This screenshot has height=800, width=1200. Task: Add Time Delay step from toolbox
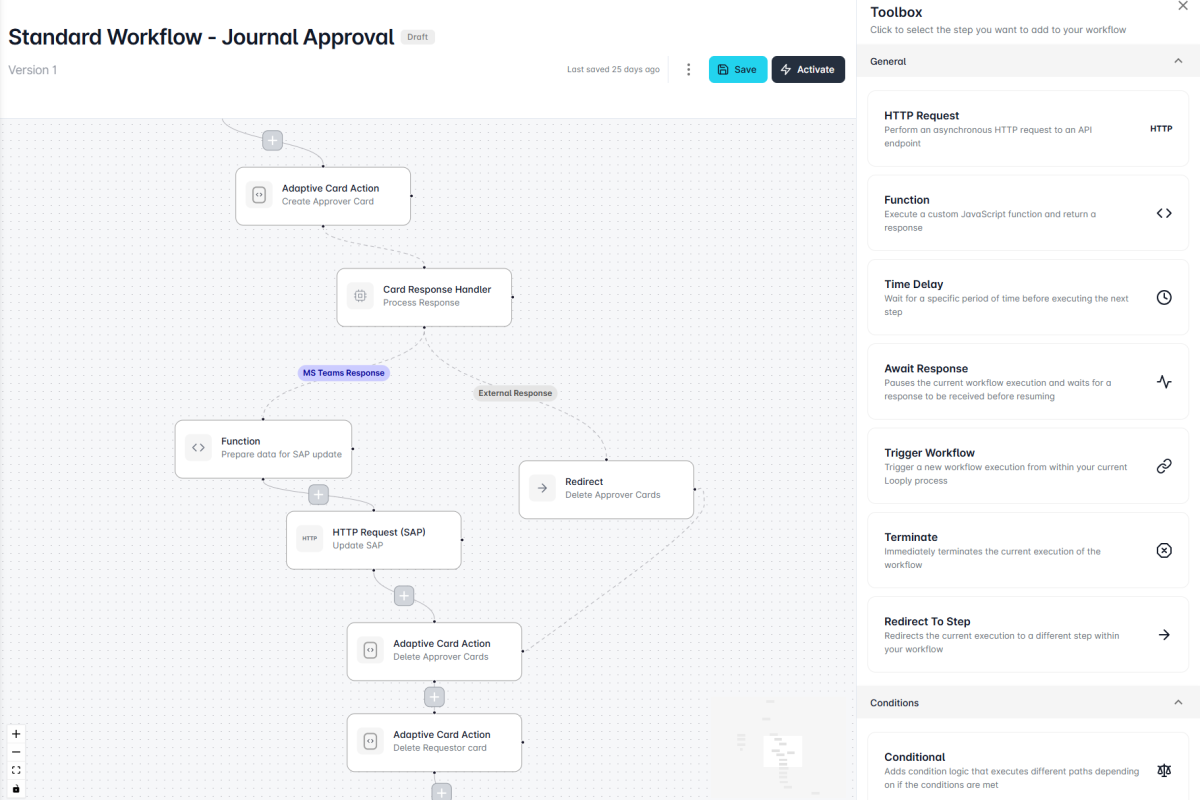pyautogui.click(x=1027, y=298)
